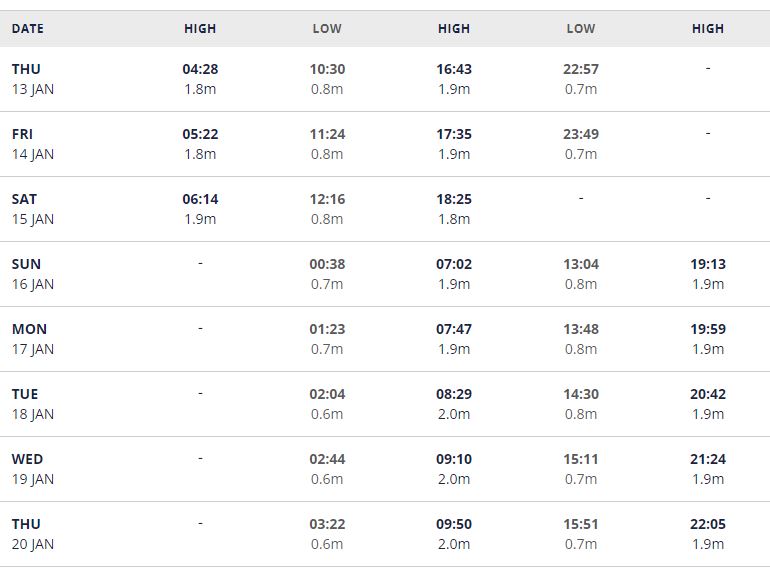Click the 04:28 high tide time
Image resolution: width=770 pixels, height=572 pixels.
point(200,69)
